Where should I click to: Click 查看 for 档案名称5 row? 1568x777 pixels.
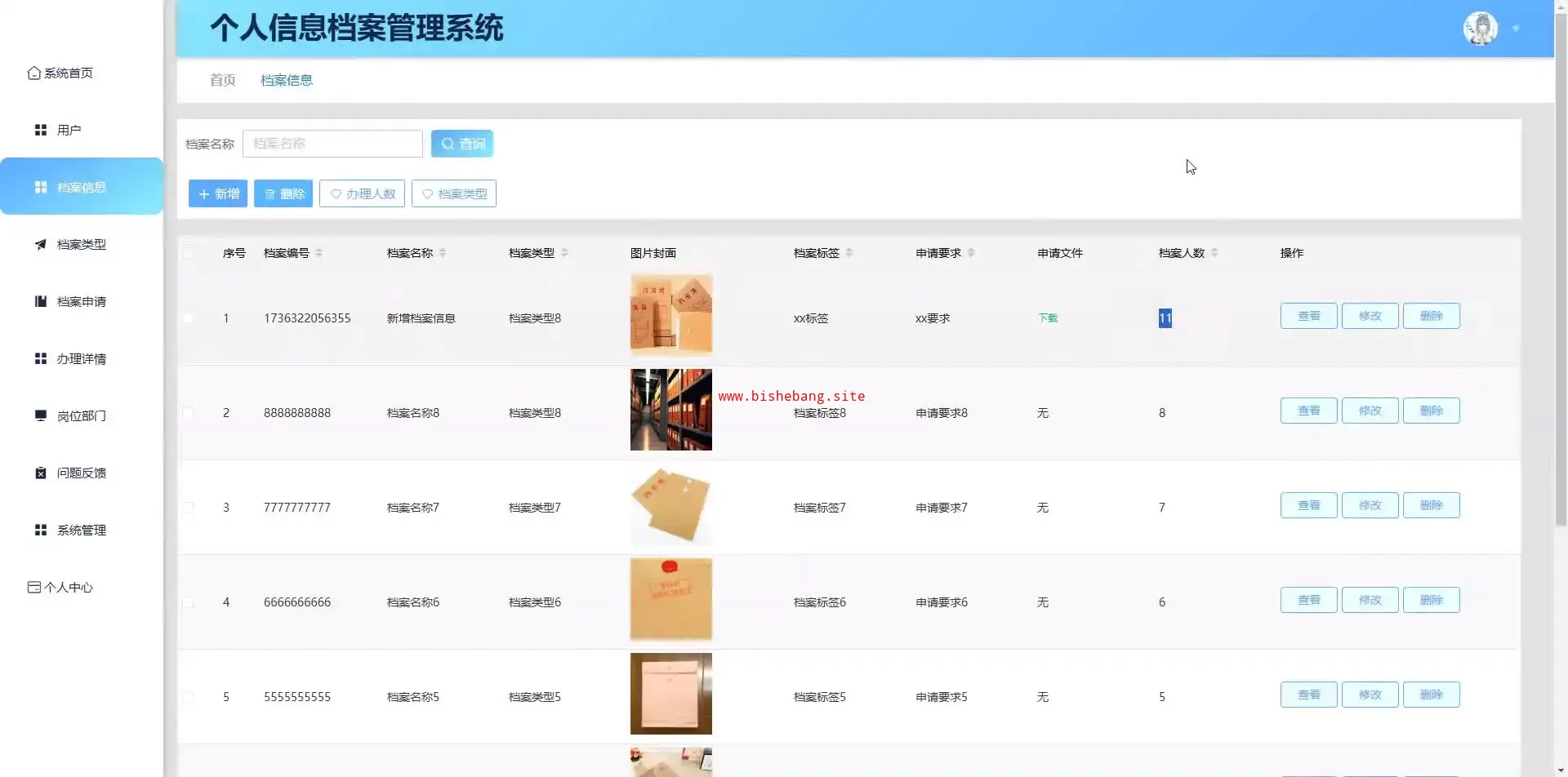tap(1309, 695)
